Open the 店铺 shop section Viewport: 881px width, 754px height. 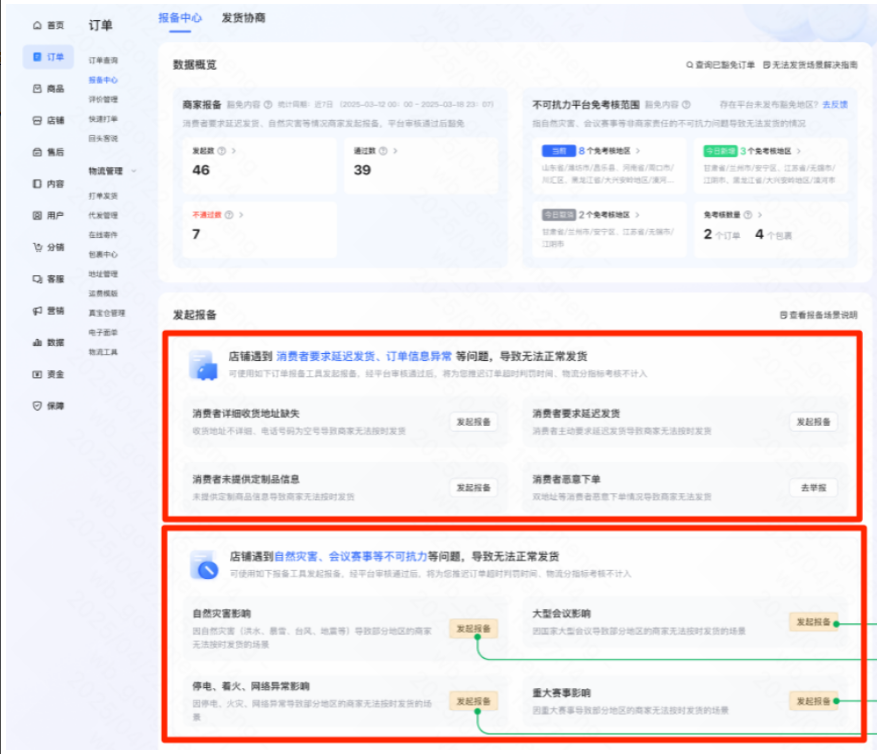click(x=48, y=120)
